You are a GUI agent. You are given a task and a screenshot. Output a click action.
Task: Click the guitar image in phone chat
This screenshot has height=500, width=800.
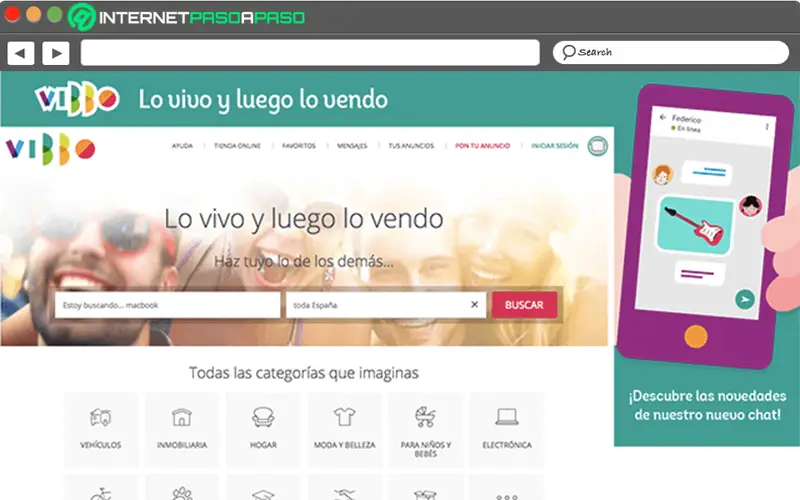pyautogui.click(x=695, y=226)
